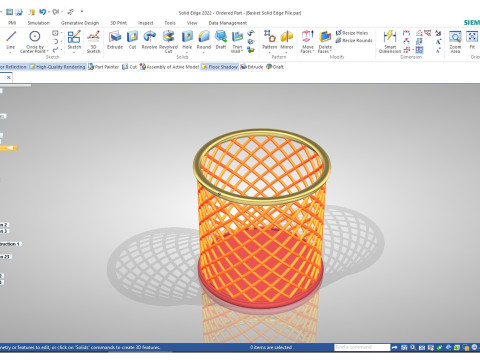Viewport: 480px width, 360px height.
Task: Select the Delete Faces tool
Action: point(325,41)
